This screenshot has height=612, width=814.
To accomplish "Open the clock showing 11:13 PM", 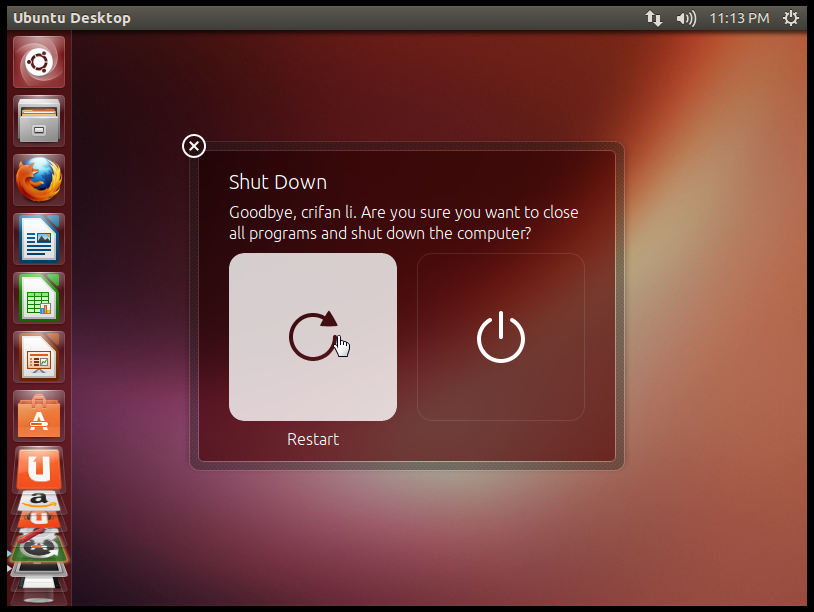I will 739,19.
